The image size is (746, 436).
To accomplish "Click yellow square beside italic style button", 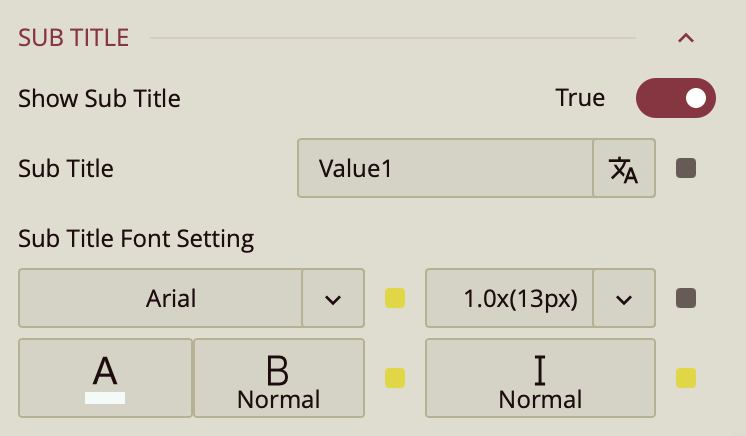I will tap(686, 377).
